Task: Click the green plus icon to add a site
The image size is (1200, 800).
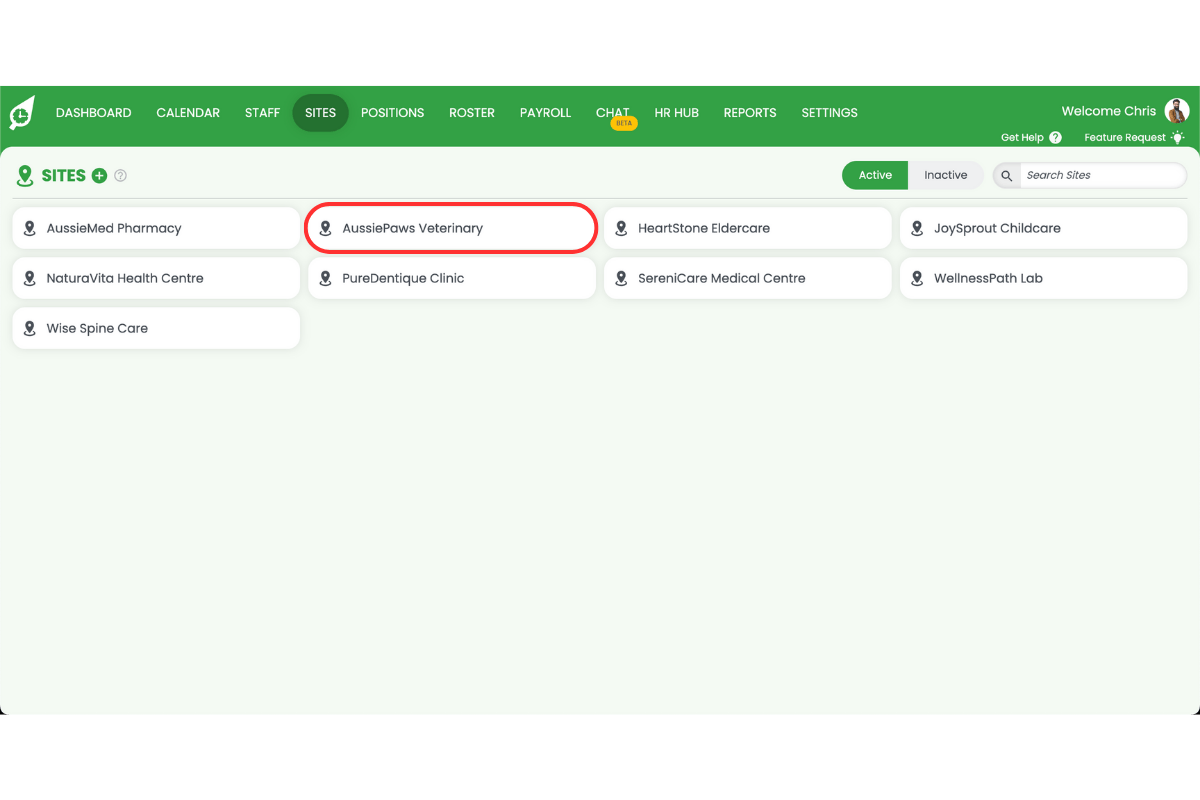Action: tap(99, 175)
